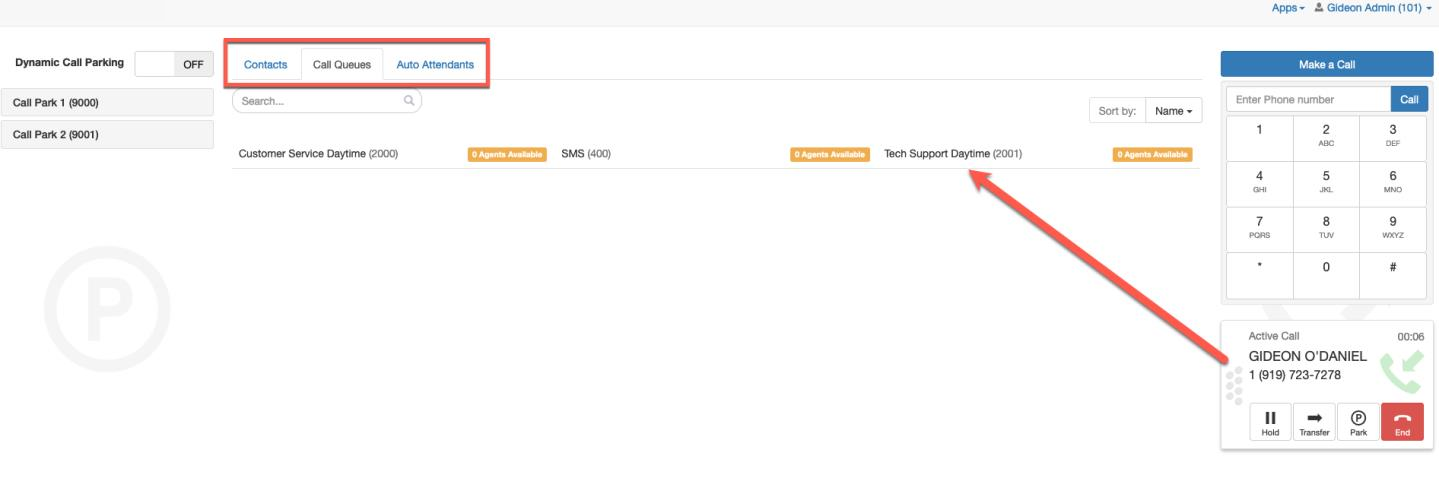Click the Make a Call header

pyautogui.click(x=1327, y=64)
